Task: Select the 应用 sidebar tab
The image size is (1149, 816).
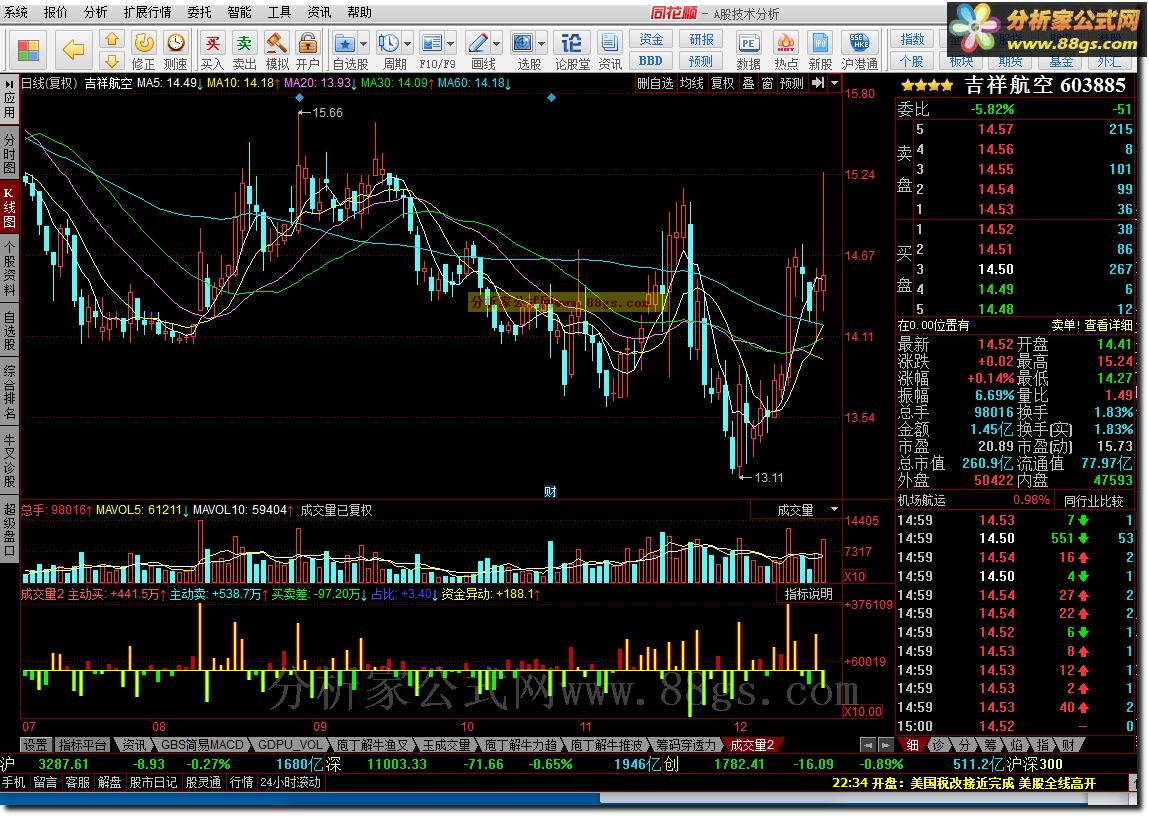Action: pyautogui.click(x=9, y=100)
